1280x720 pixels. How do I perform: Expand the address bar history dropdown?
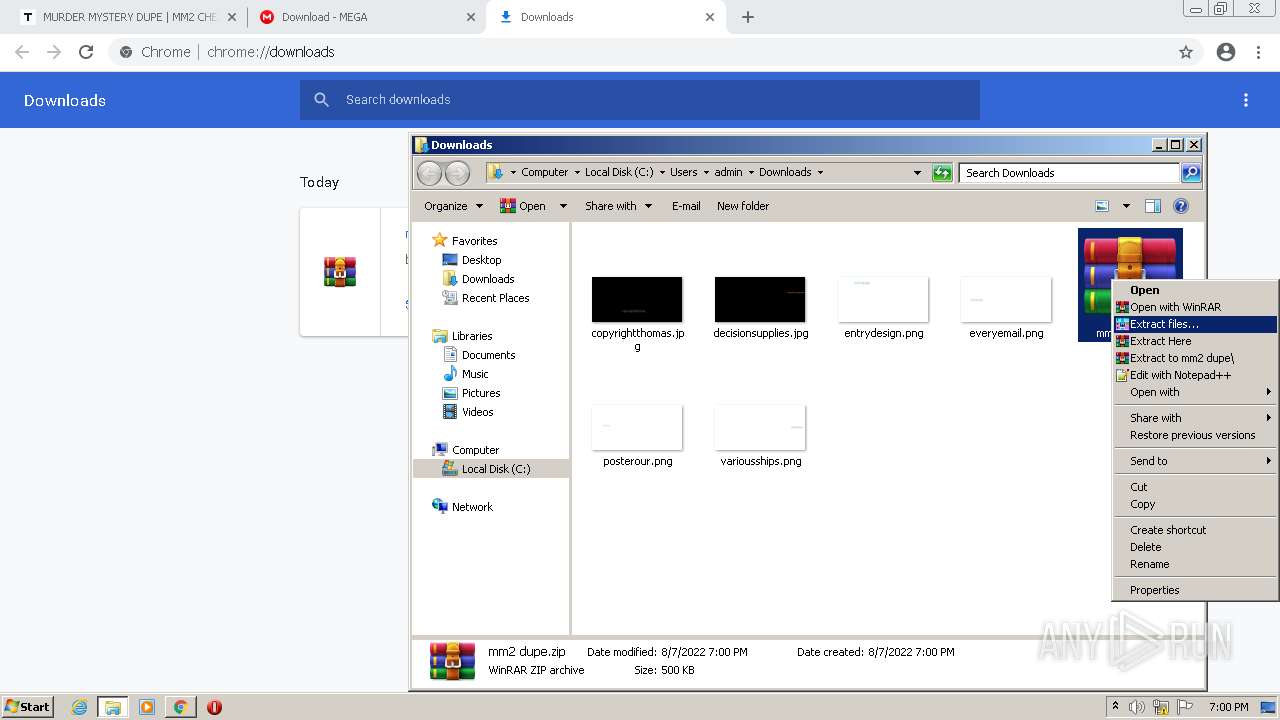pos(917,173)
